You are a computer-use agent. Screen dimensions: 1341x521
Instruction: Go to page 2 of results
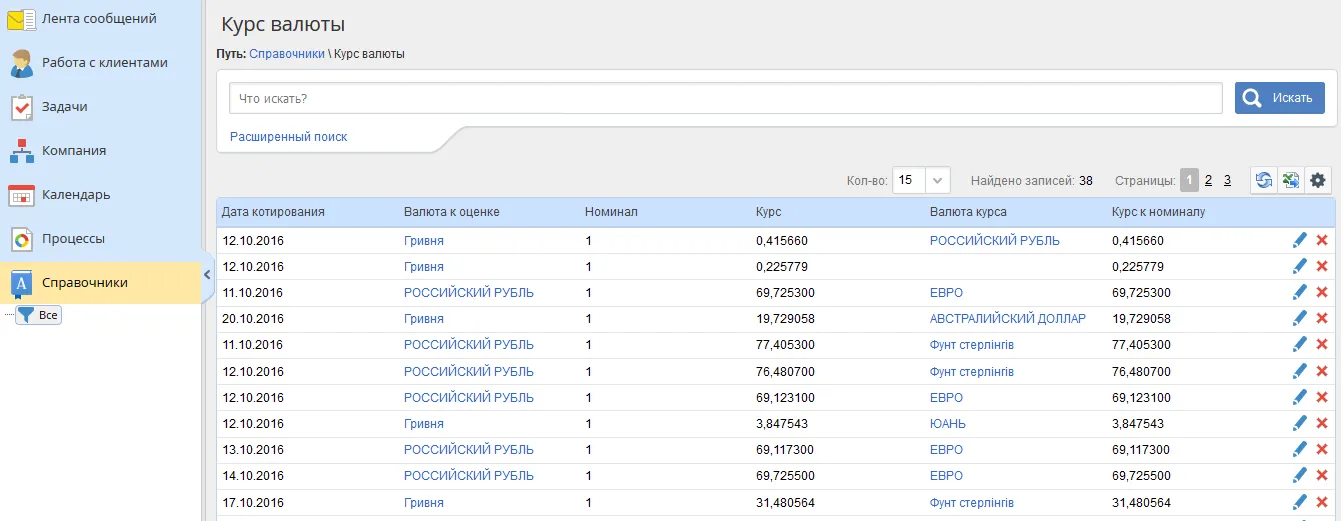[x=1208, y=181]
